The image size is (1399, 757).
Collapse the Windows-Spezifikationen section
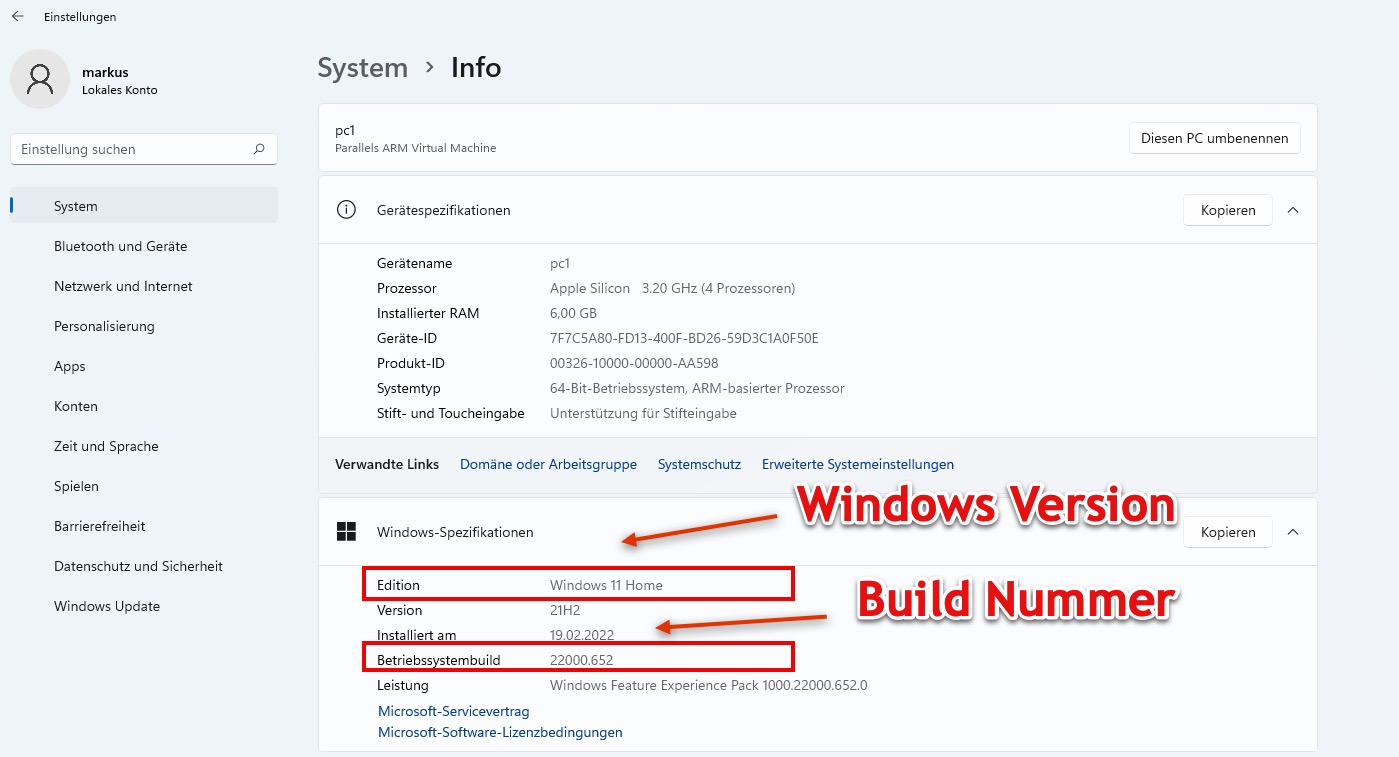point(1293,532)
